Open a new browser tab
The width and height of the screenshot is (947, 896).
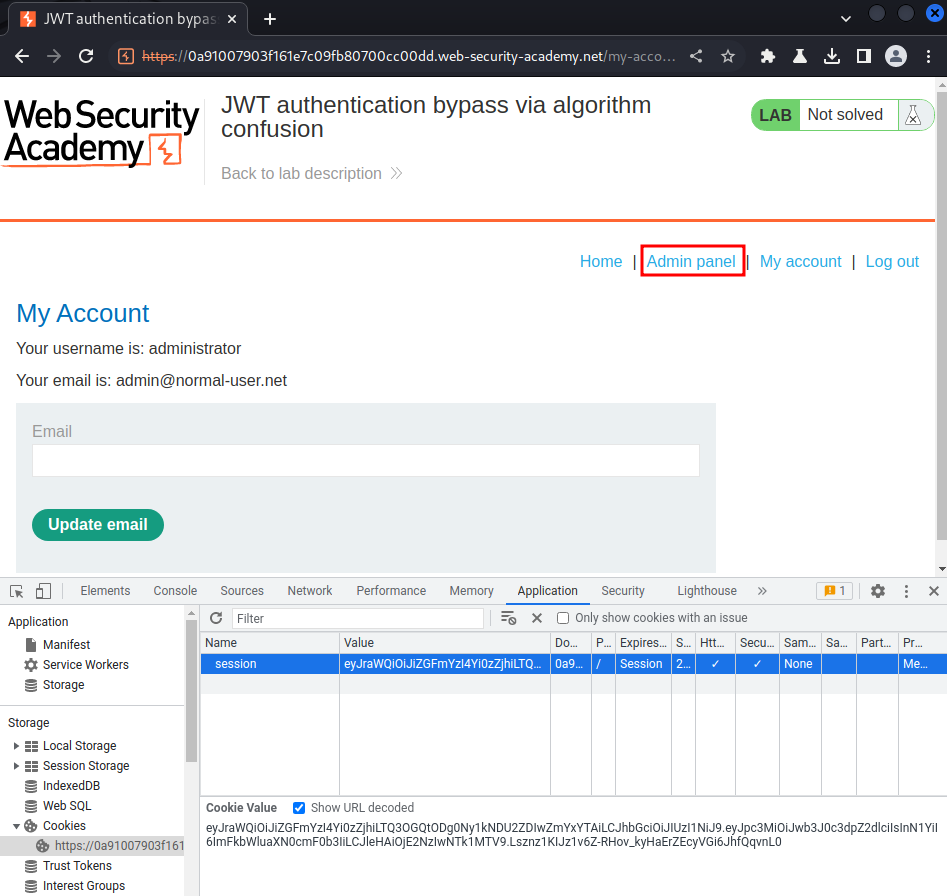(x=270, y=19)
